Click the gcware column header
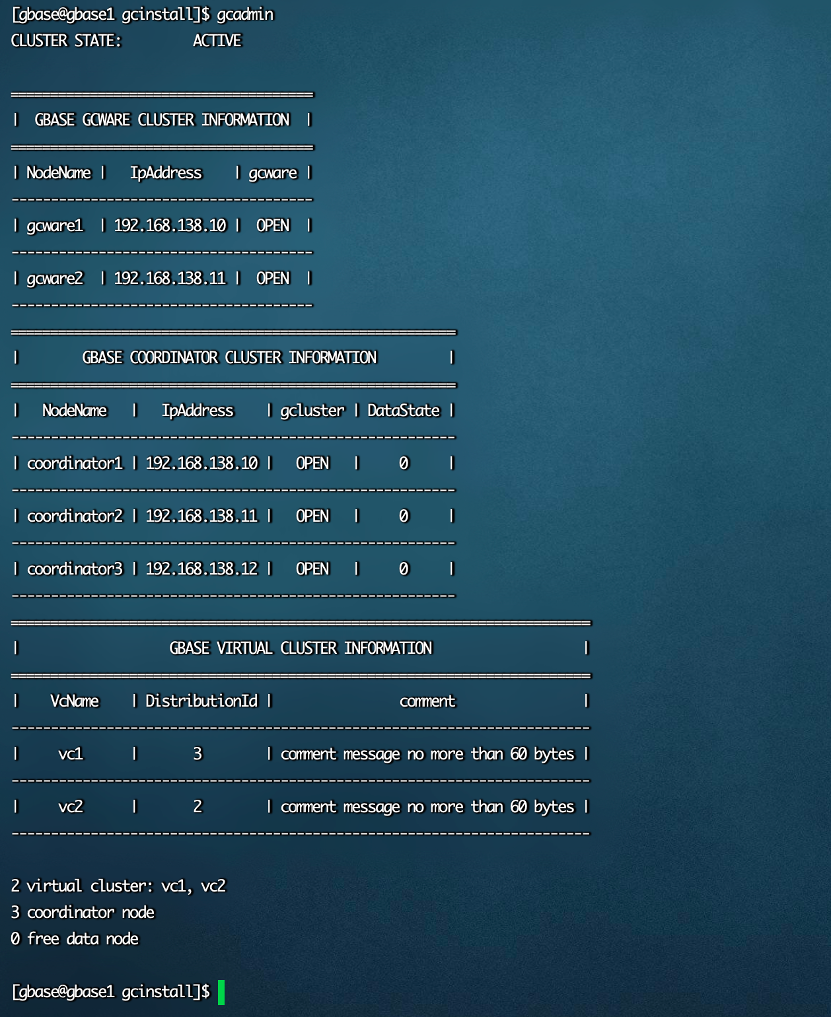 point(273,173)
